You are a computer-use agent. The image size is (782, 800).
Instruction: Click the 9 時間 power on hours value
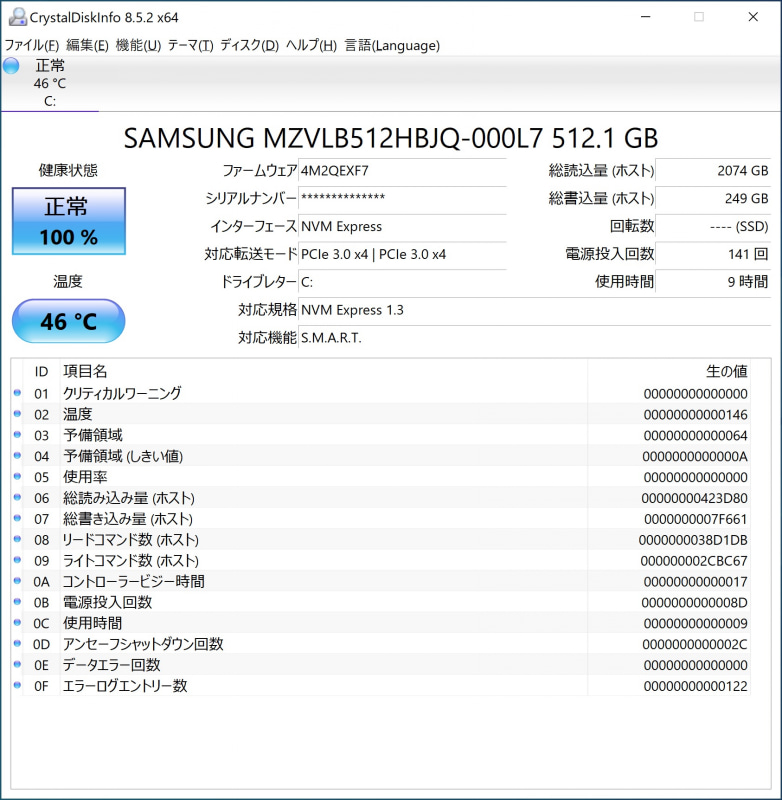tap(713, 282)
